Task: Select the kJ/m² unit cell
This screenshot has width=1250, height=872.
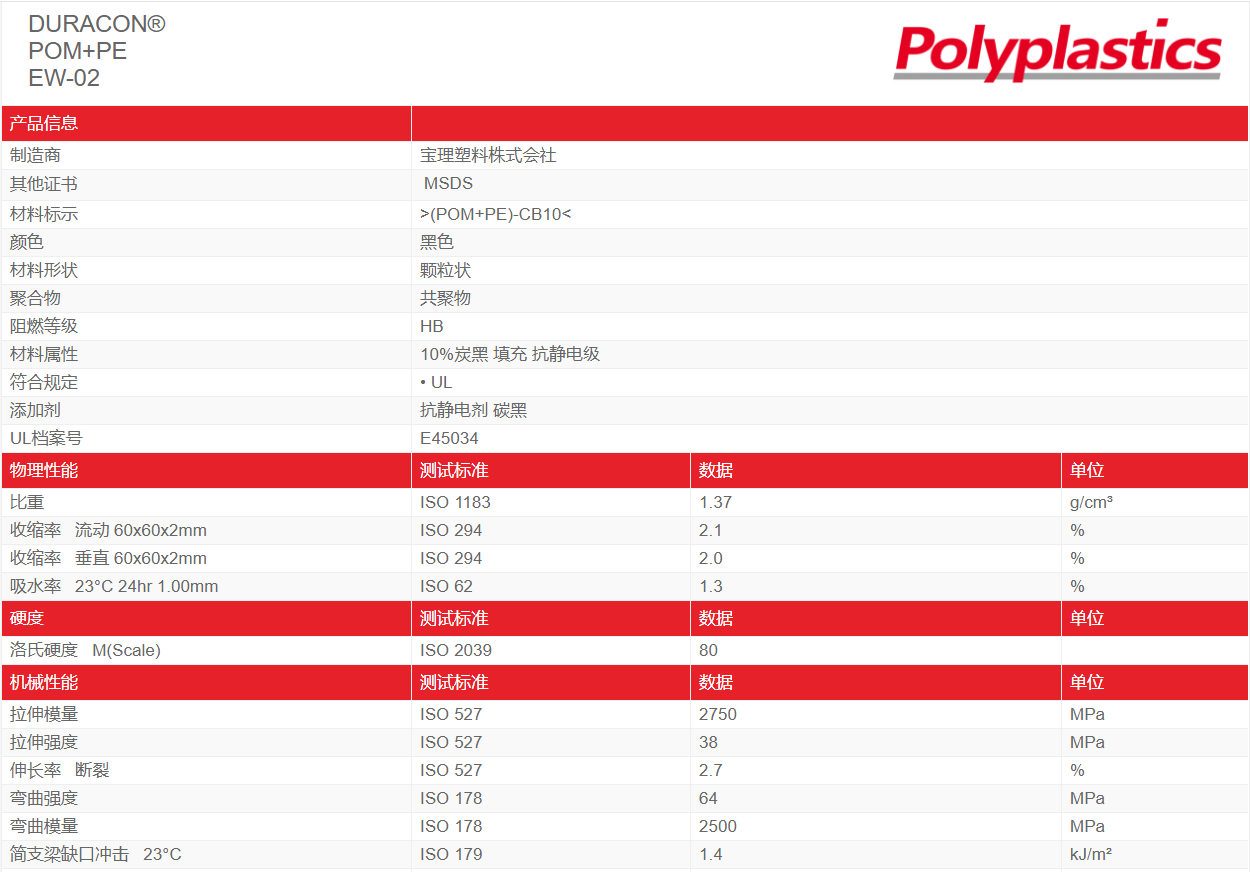Action: coord(1092,854)
